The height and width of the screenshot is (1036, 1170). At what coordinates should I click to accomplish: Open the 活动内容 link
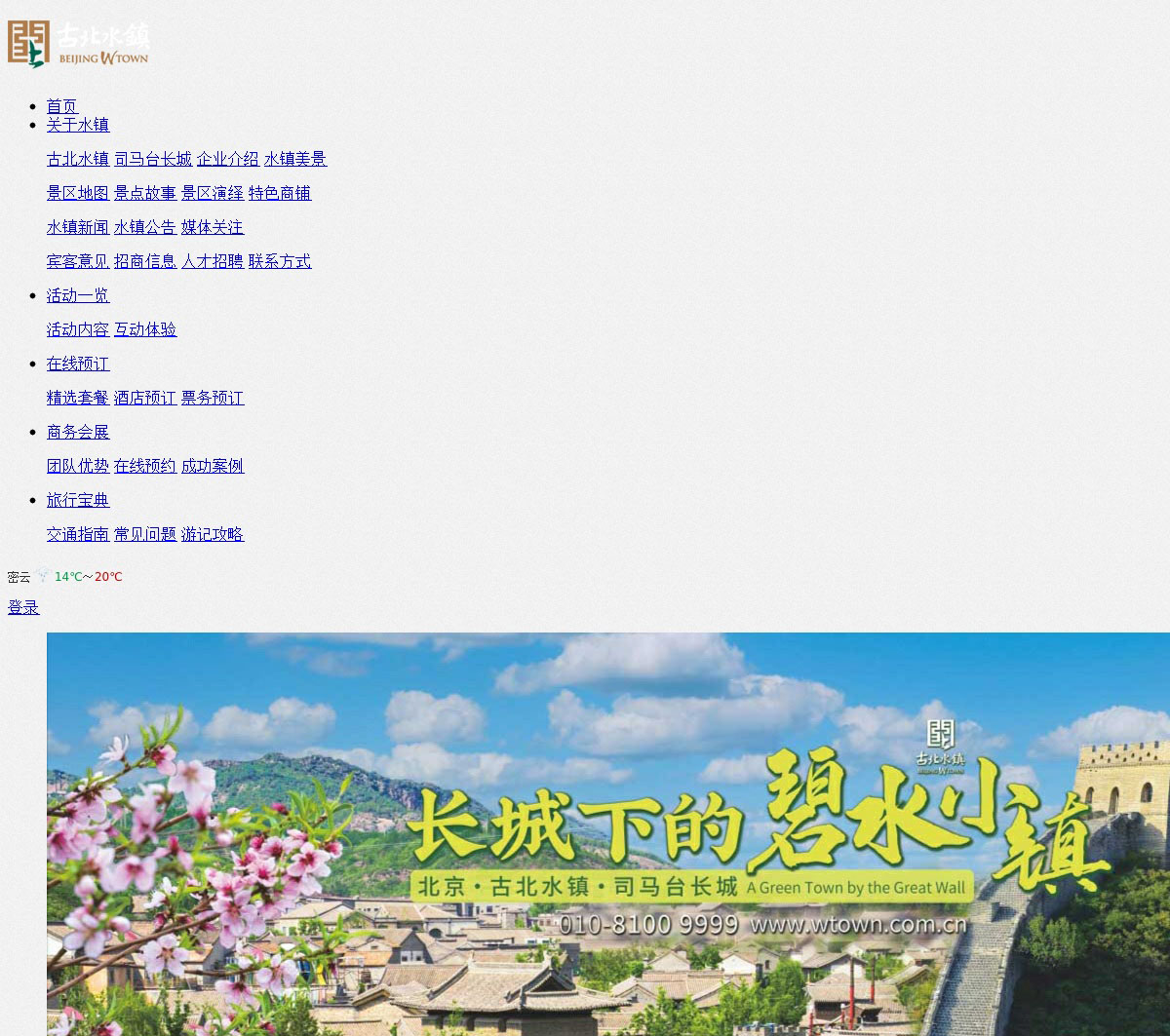78,329
